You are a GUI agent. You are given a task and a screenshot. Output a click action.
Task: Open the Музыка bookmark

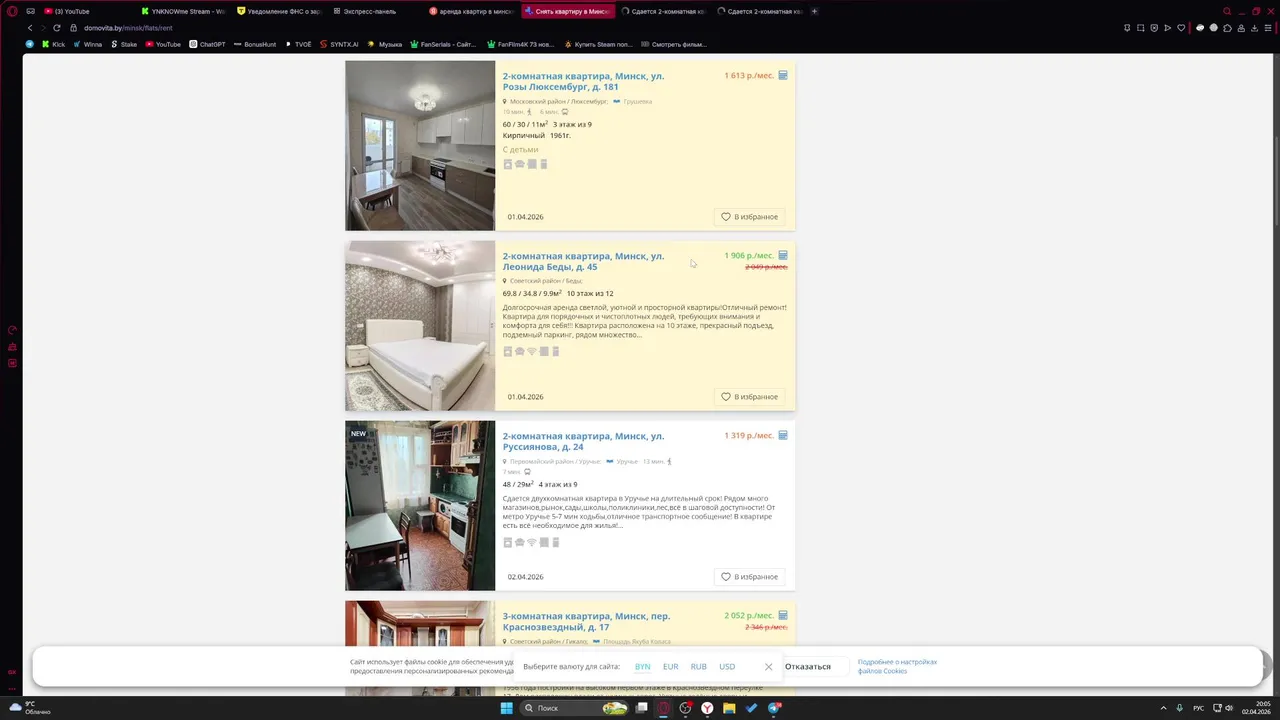[385, 44]
